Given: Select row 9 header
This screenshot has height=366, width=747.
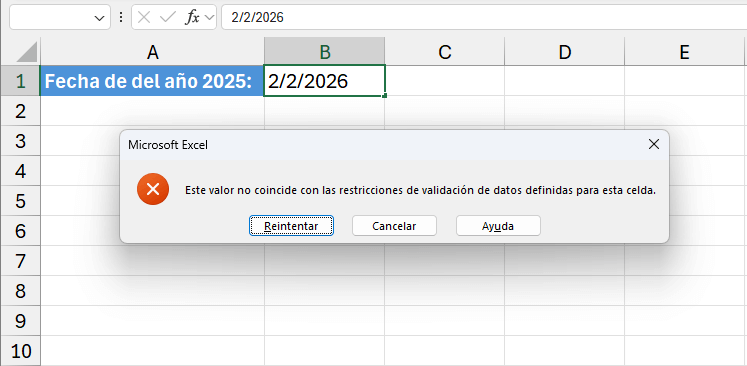Looking at the screenshot, I should tap(20, 321).
